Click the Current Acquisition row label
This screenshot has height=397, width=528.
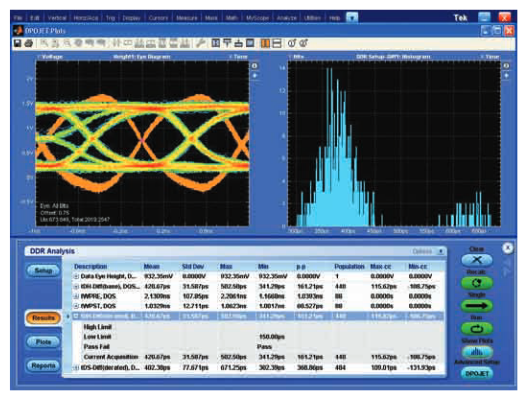click(x=111, y=357)
